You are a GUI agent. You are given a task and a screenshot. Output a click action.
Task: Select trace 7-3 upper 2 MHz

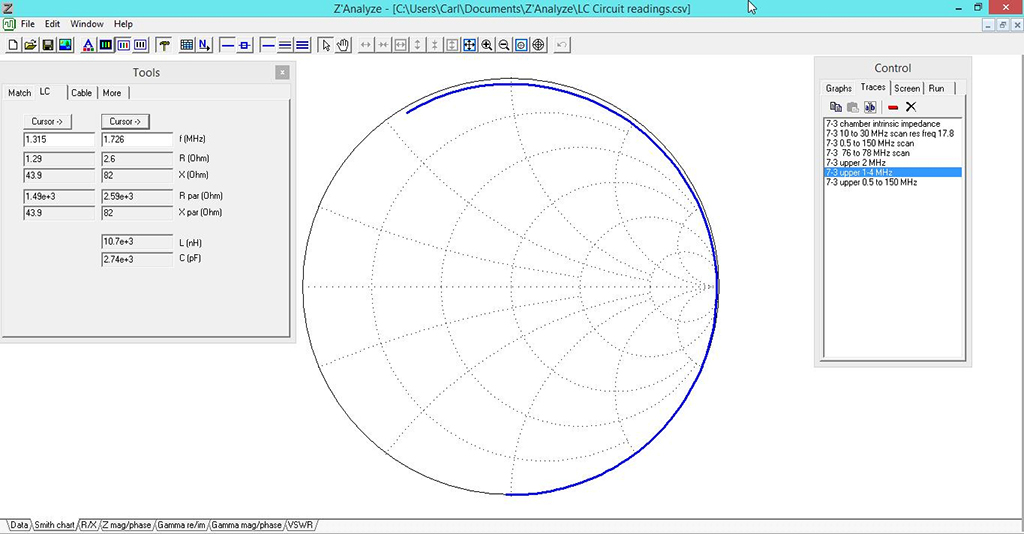(856, 163)
